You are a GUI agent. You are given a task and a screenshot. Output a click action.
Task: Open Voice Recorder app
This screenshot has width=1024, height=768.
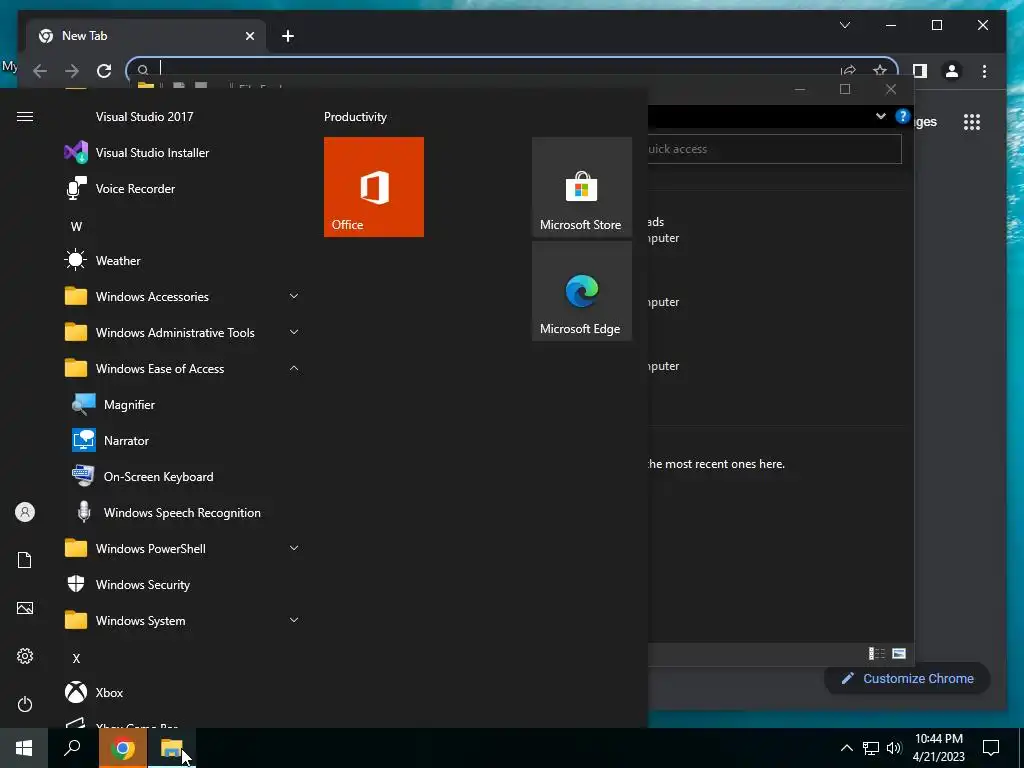[135, 189]
